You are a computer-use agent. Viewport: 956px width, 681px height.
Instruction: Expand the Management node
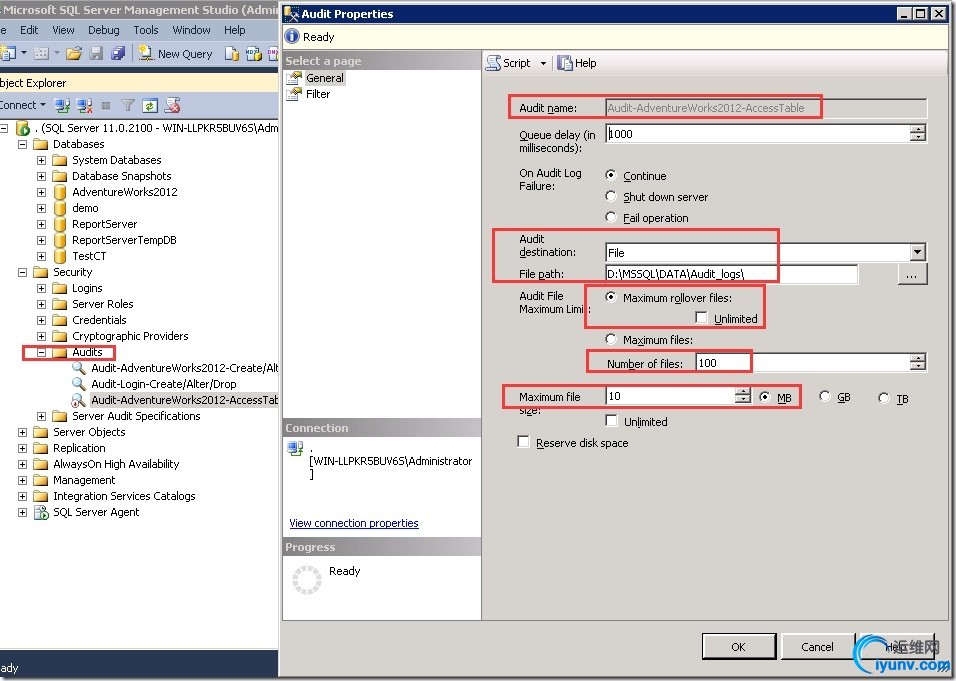pos(23,480)
